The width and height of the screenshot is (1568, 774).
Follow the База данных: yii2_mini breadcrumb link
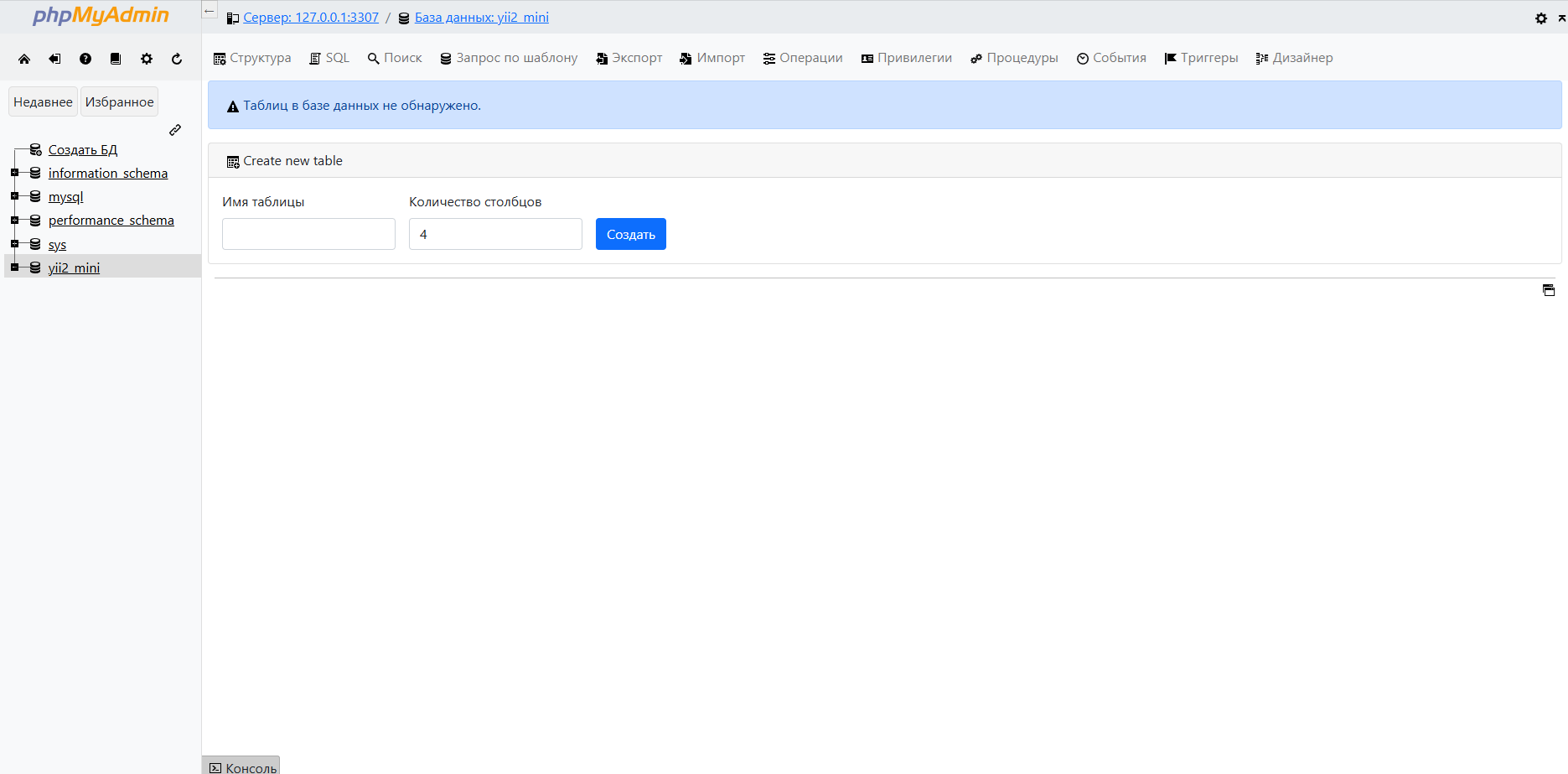[482, 18]
